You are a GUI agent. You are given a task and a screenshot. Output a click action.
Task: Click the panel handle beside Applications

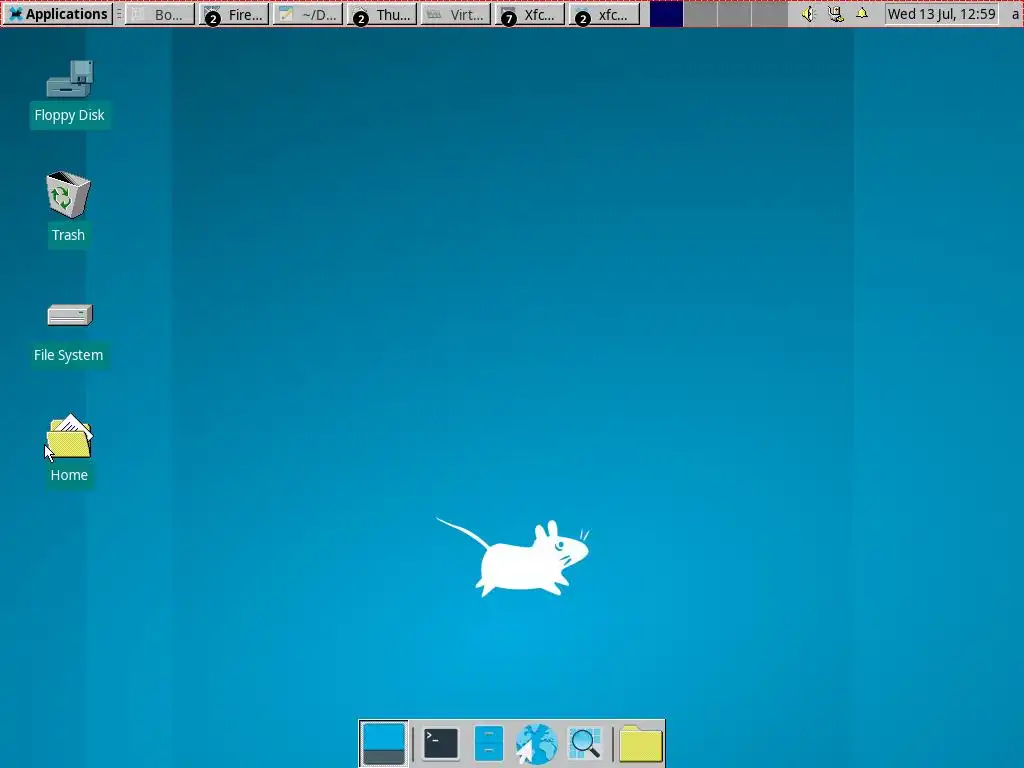click(x=119, y=14)
